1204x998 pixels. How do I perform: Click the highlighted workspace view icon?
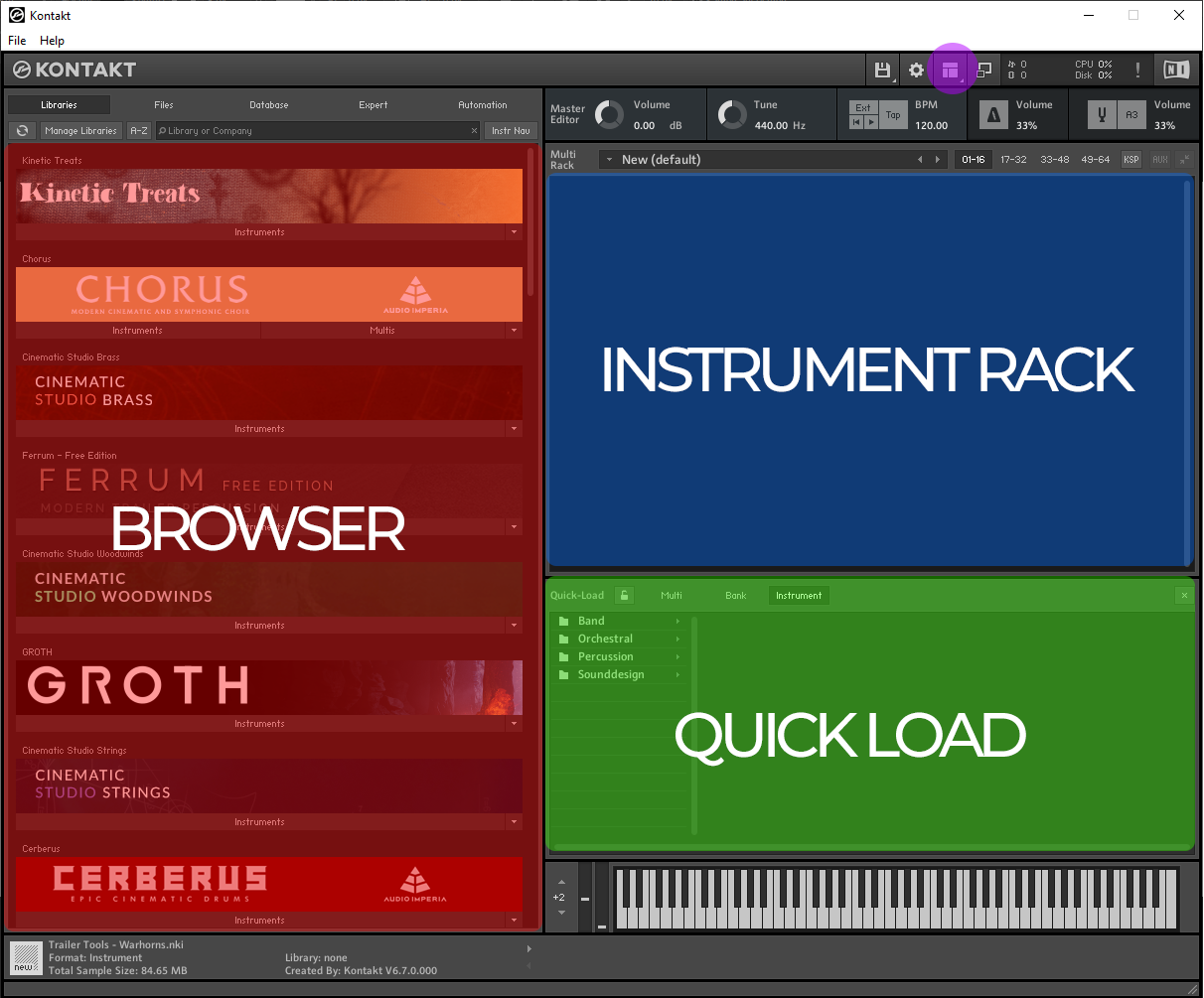pyautogui.click(x=950, y=70)
